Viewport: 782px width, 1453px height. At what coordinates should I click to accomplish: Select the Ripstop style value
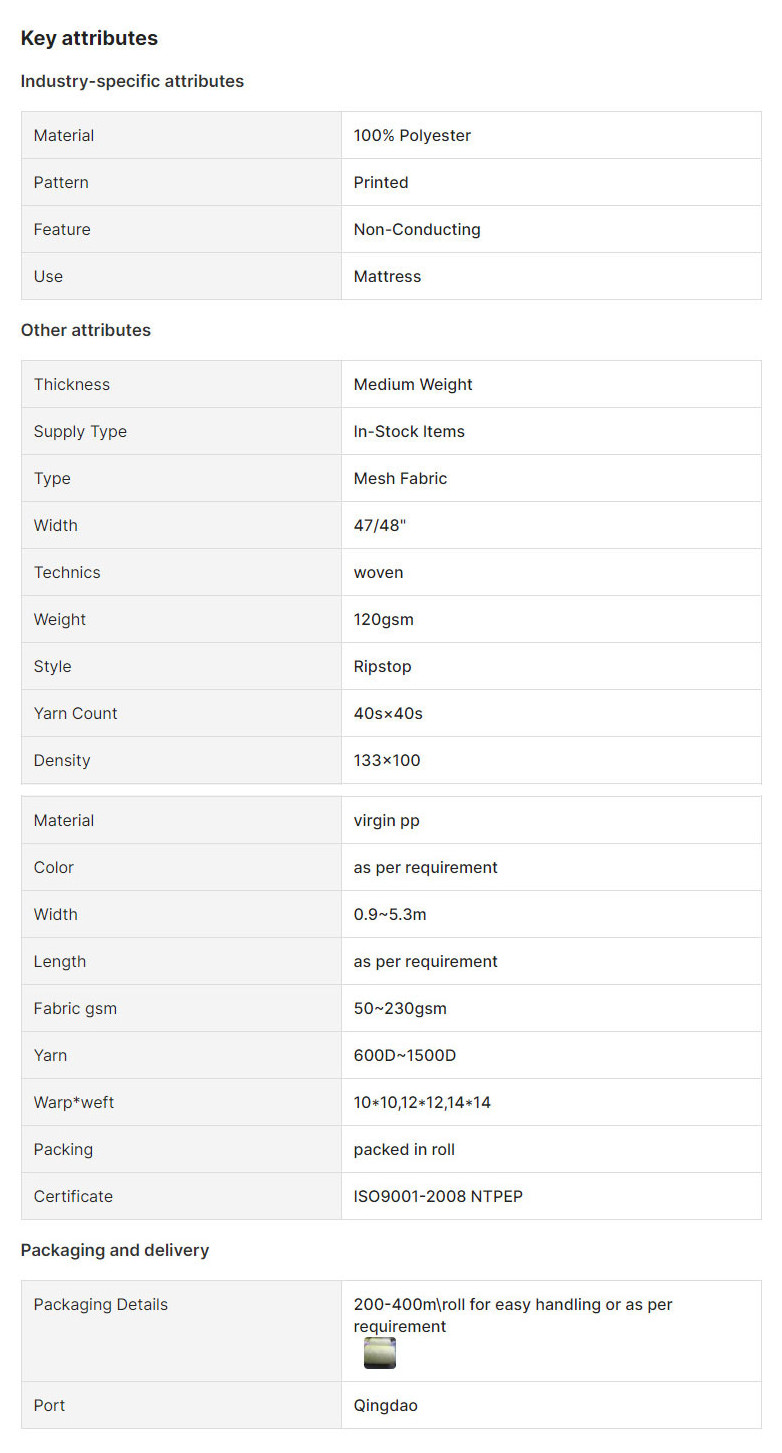pyautogui.click(x=383, y=666)
